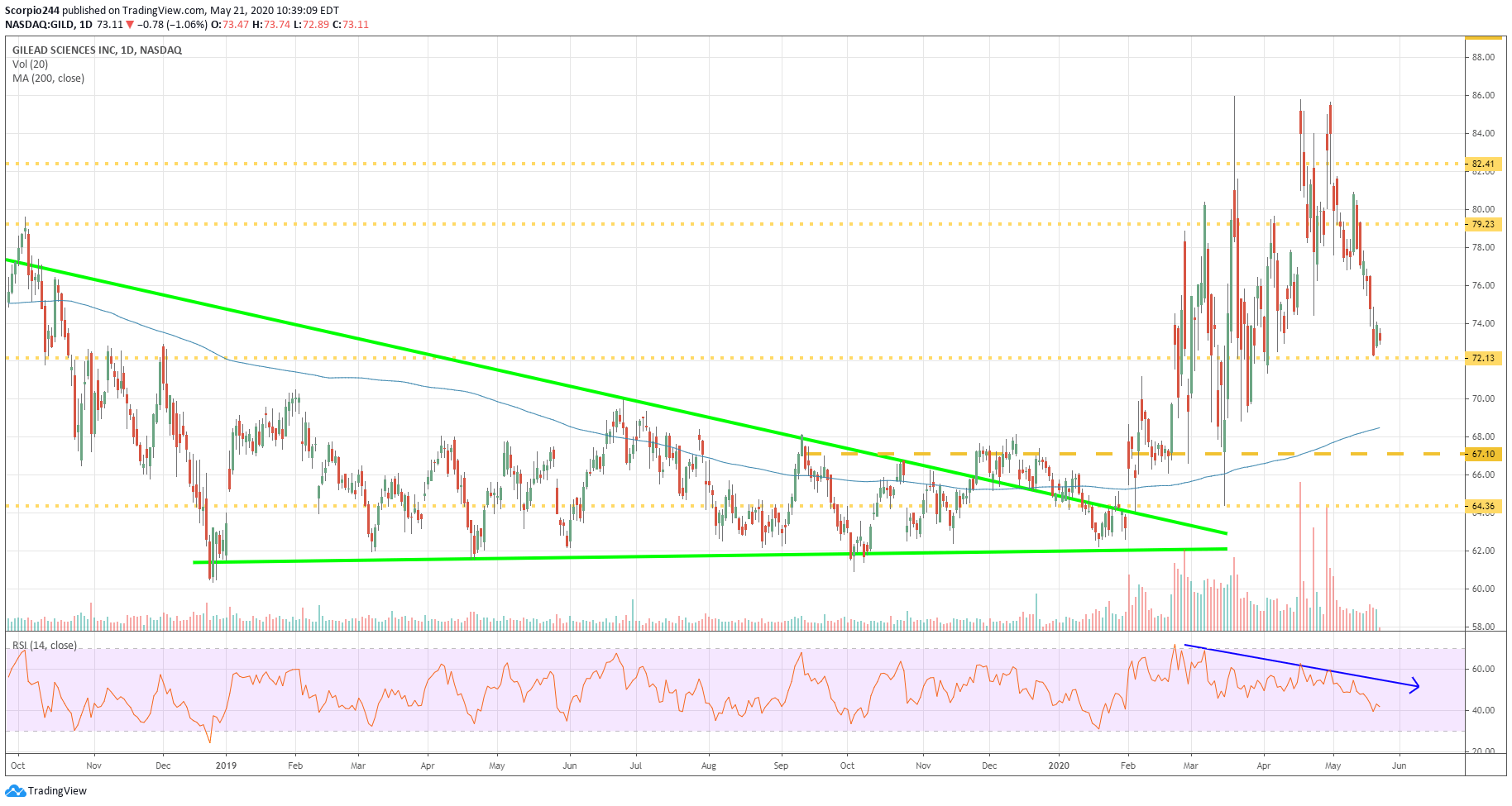Click the Scorpio244 author name

pyautogui.click(x=31, y=11)
